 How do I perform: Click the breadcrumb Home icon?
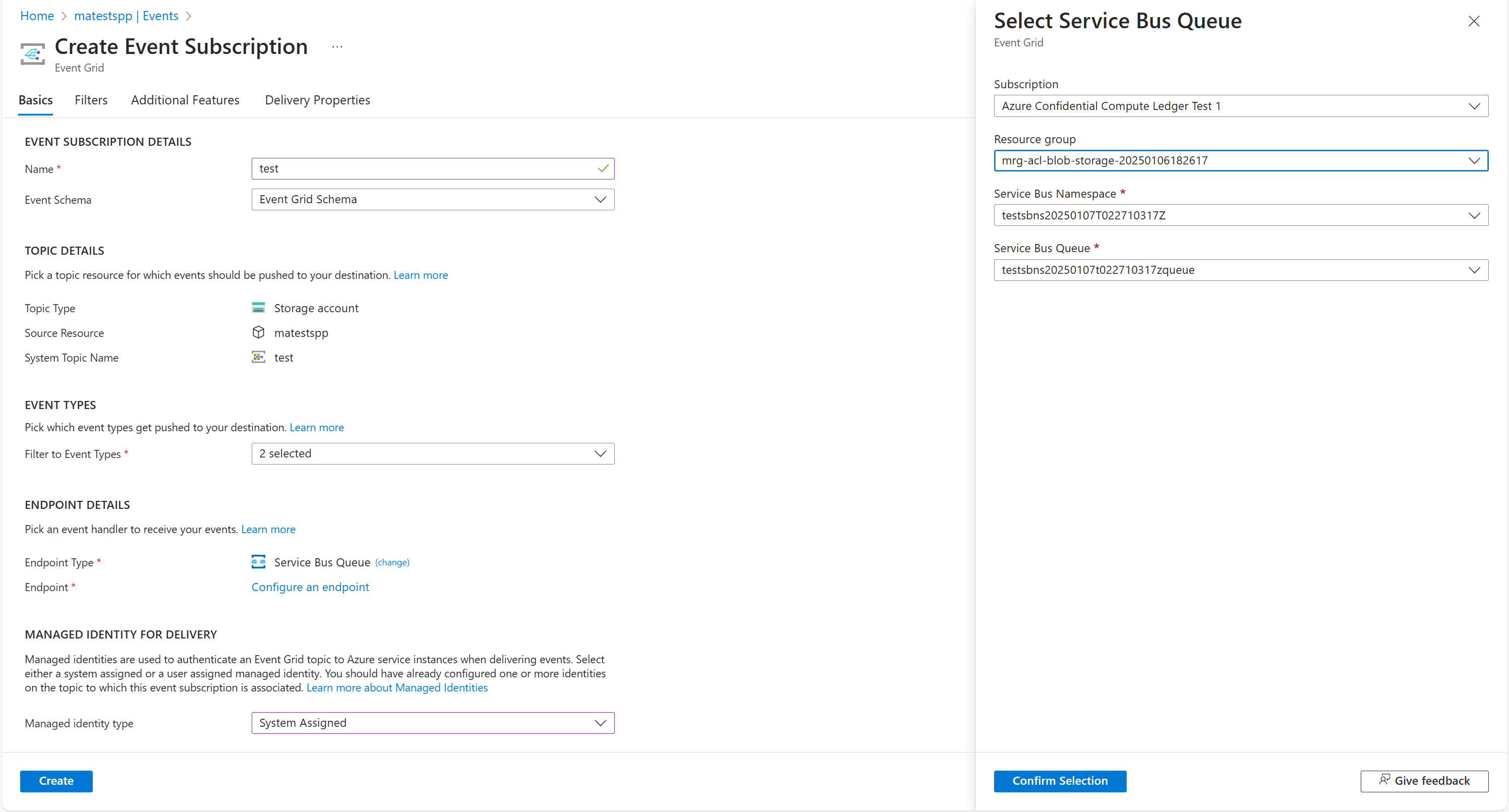[36, 15]
